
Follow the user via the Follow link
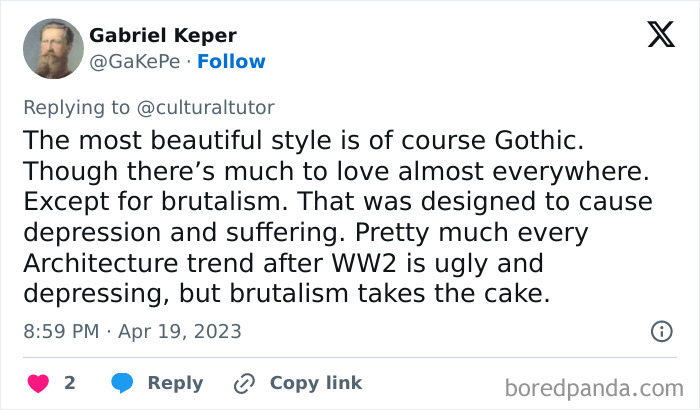coord(231,61)
